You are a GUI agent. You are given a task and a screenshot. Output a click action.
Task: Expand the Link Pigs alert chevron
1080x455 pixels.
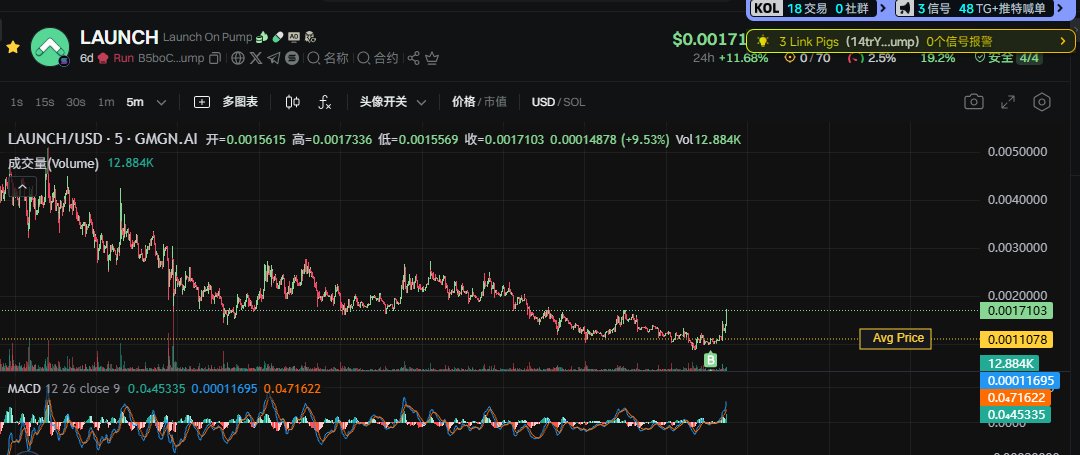click(1062, 41)
